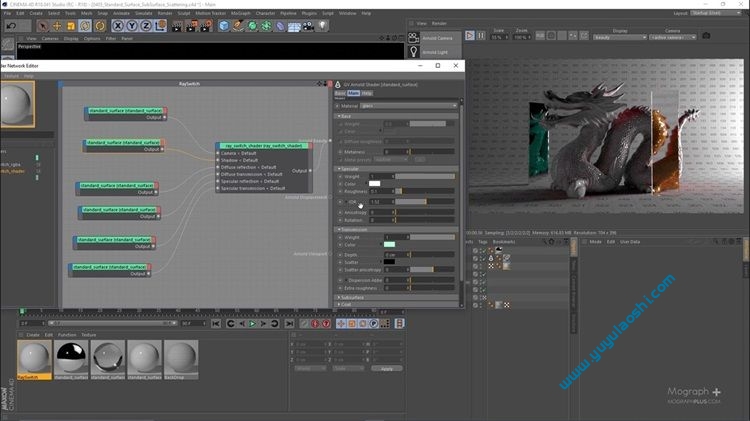The width and height of the screenshot is (750, 421).
Task: Toggle Extra roughness animation dot
Action: pos(340,288)
